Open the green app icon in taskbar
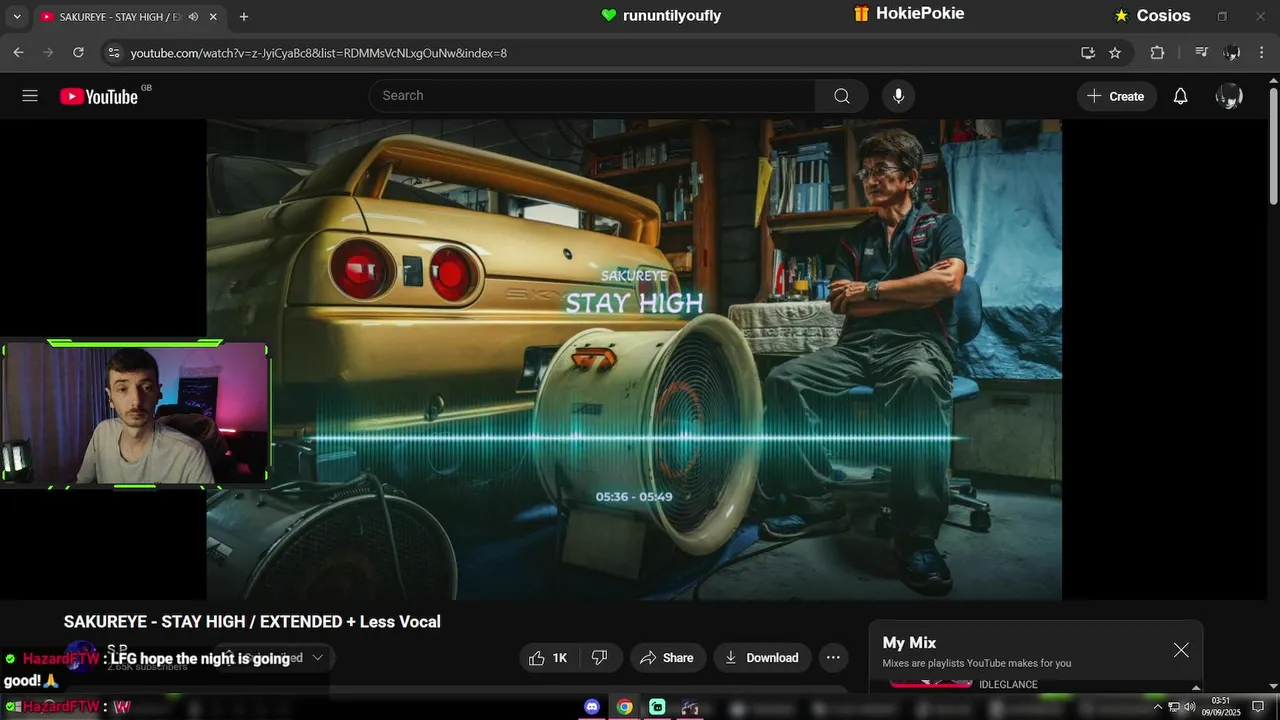The height and width of the screenshot is (720, 1280). click(657, 707)
